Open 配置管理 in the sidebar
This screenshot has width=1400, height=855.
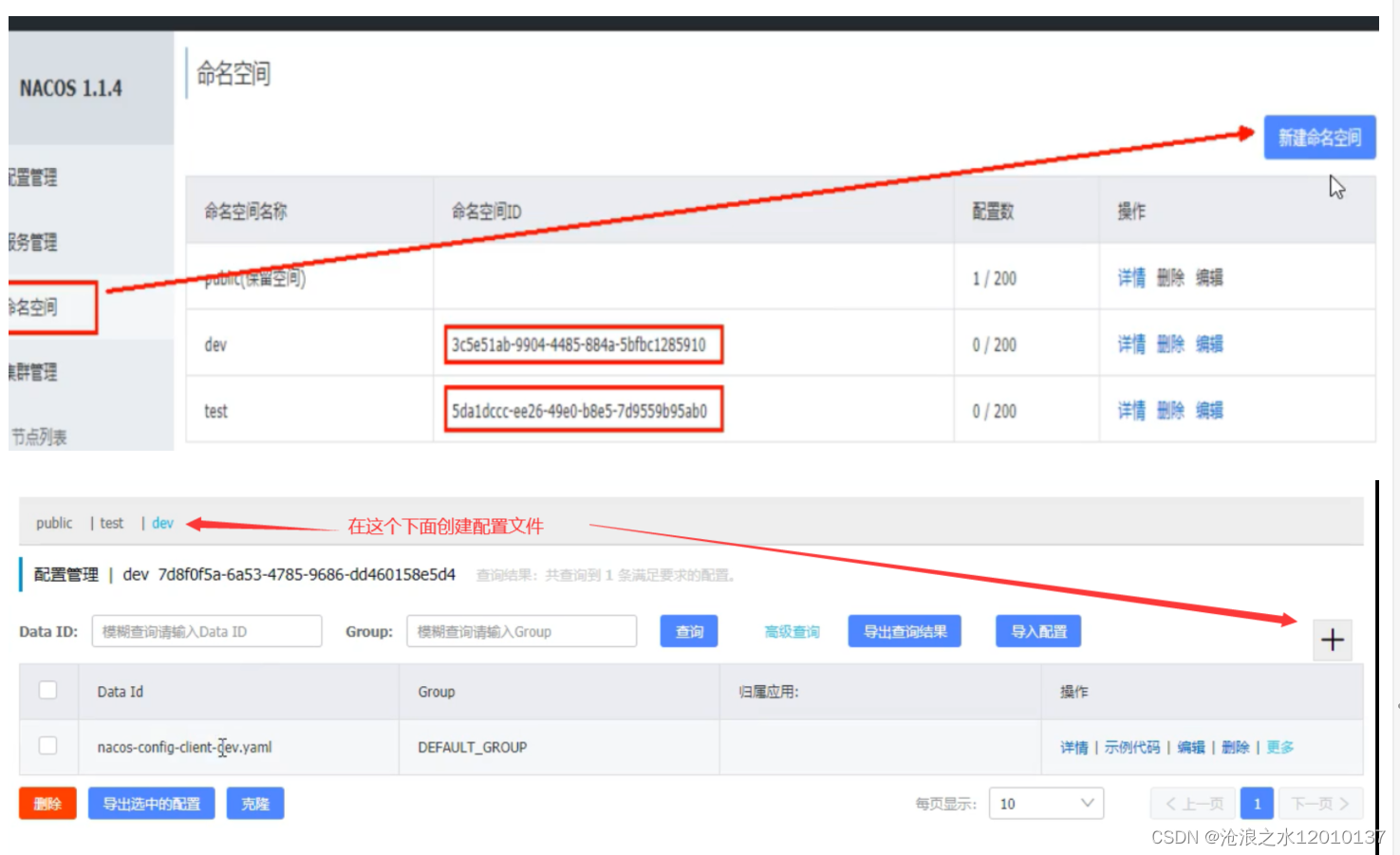[x=33, y=177]
